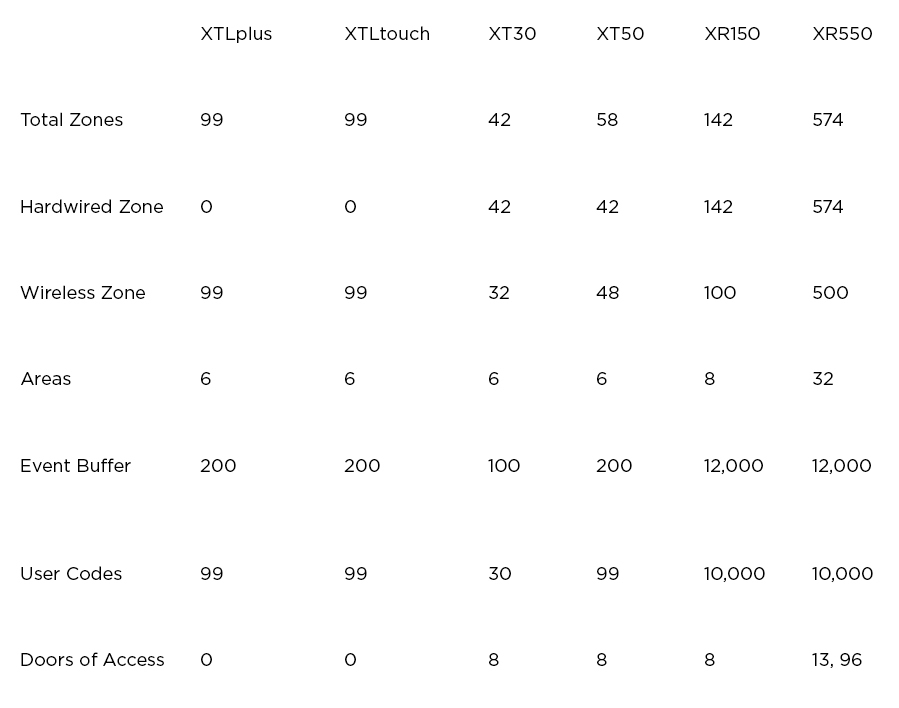Viewport: 899px width, 708px height.
Task: Select XR550 Areas value 32
Action: pyautogui.click(x=823, y=379)
